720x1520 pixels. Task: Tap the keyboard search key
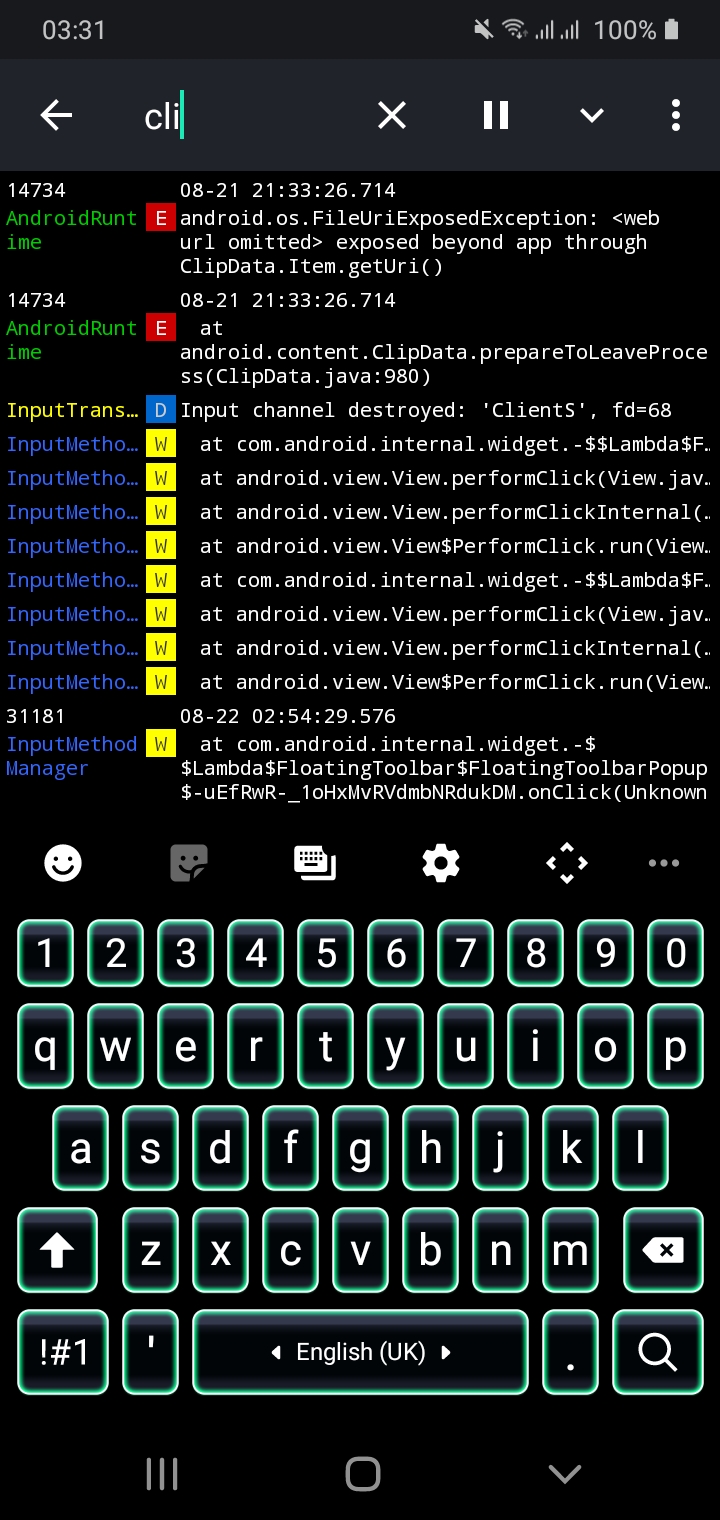click(x=658, y=1352)
